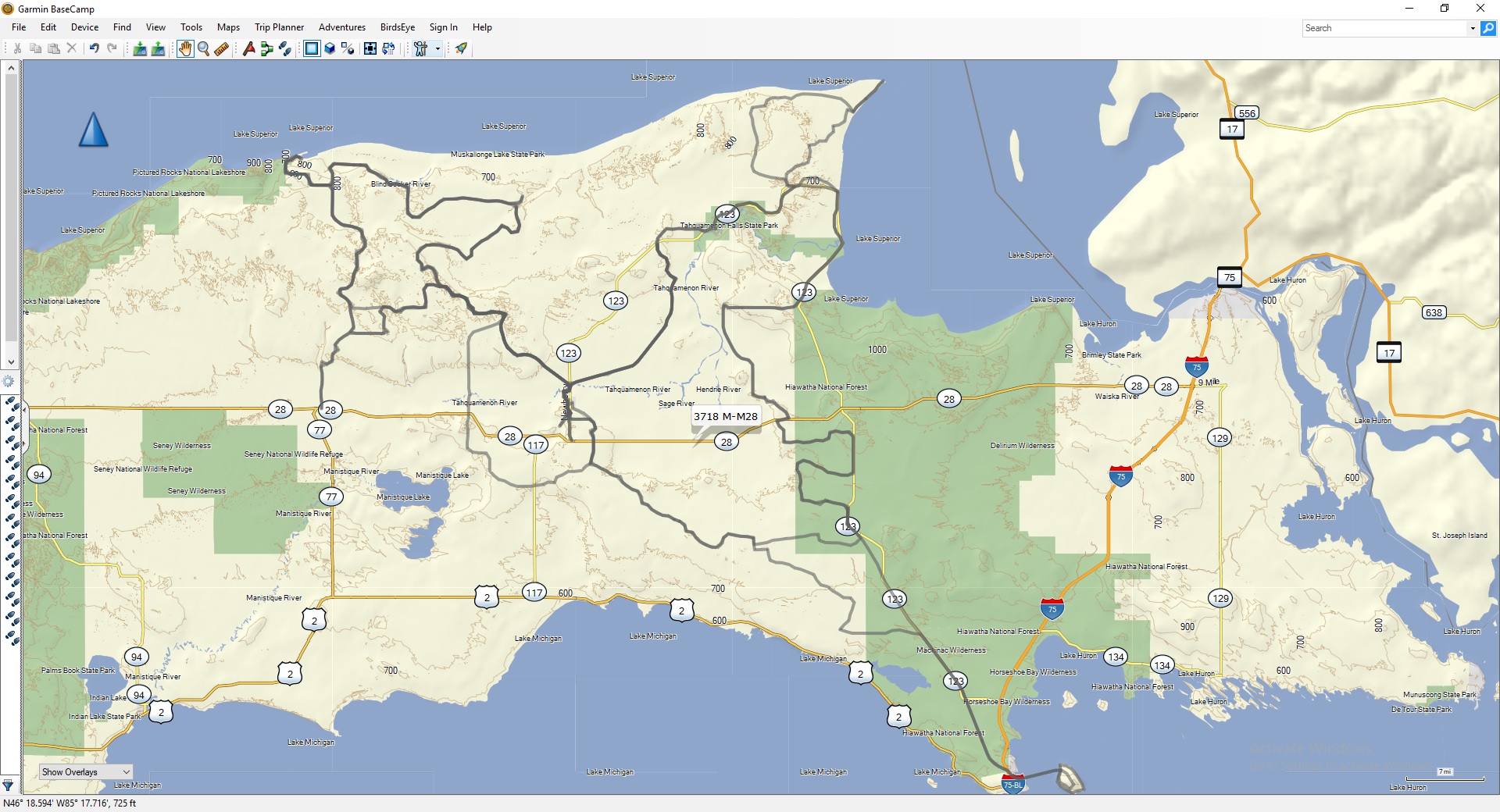Click the center-on-selection square icon

[x=370, y=48]
